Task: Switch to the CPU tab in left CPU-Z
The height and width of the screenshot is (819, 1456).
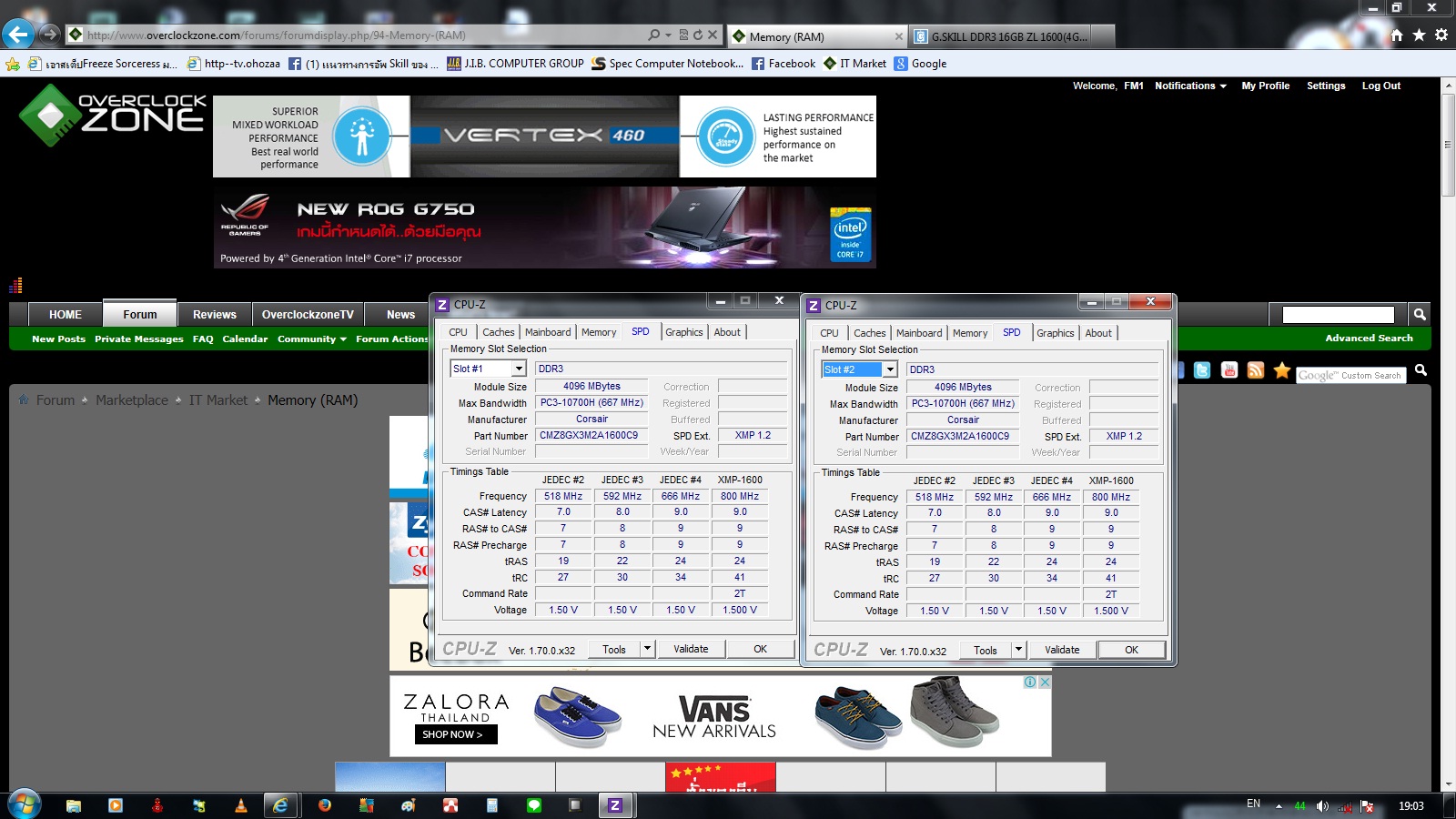Action: tap(458, 332)
